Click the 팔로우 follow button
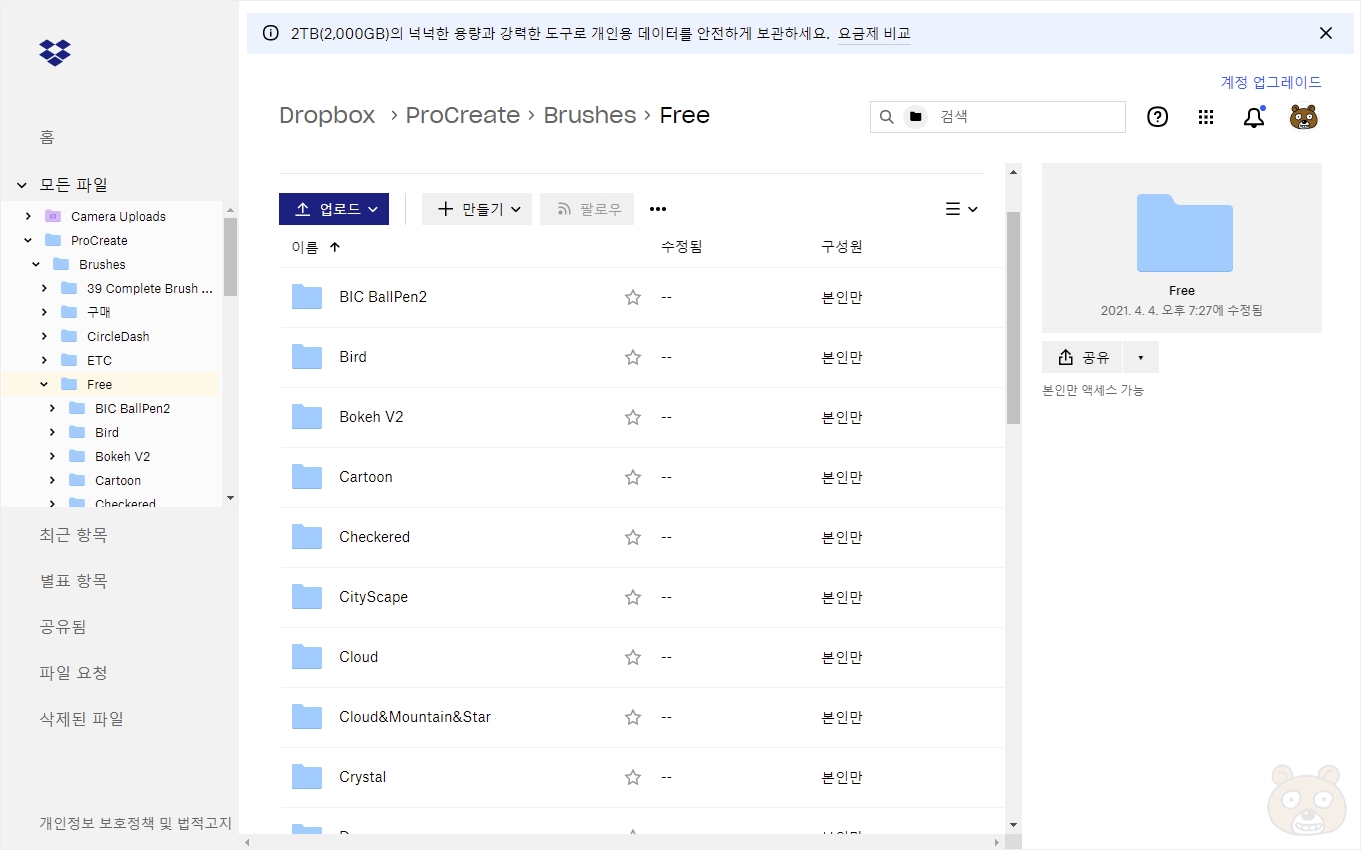The height and width of the screenshot is (850, 1361). point(589,209)
